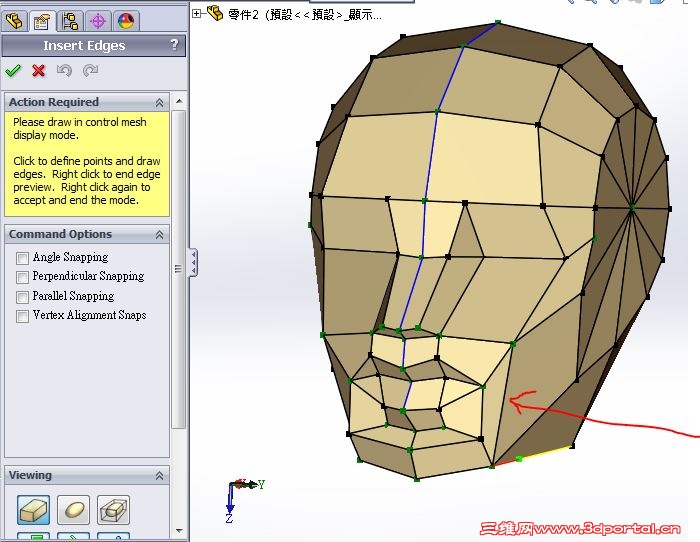Select the control mesh box display mode
The height and width of the screenshot is (542, 700).
pos(33,509)
